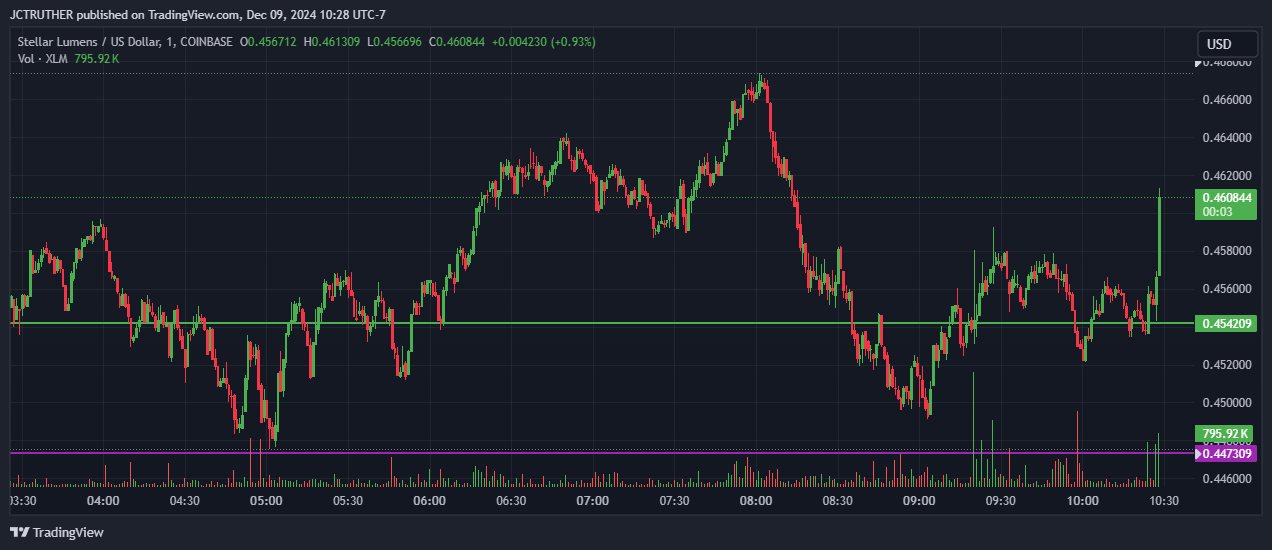Click the green 0.460844 current price label
The height and width of the screenshot is (550, 1272).
click(1227, 198)
